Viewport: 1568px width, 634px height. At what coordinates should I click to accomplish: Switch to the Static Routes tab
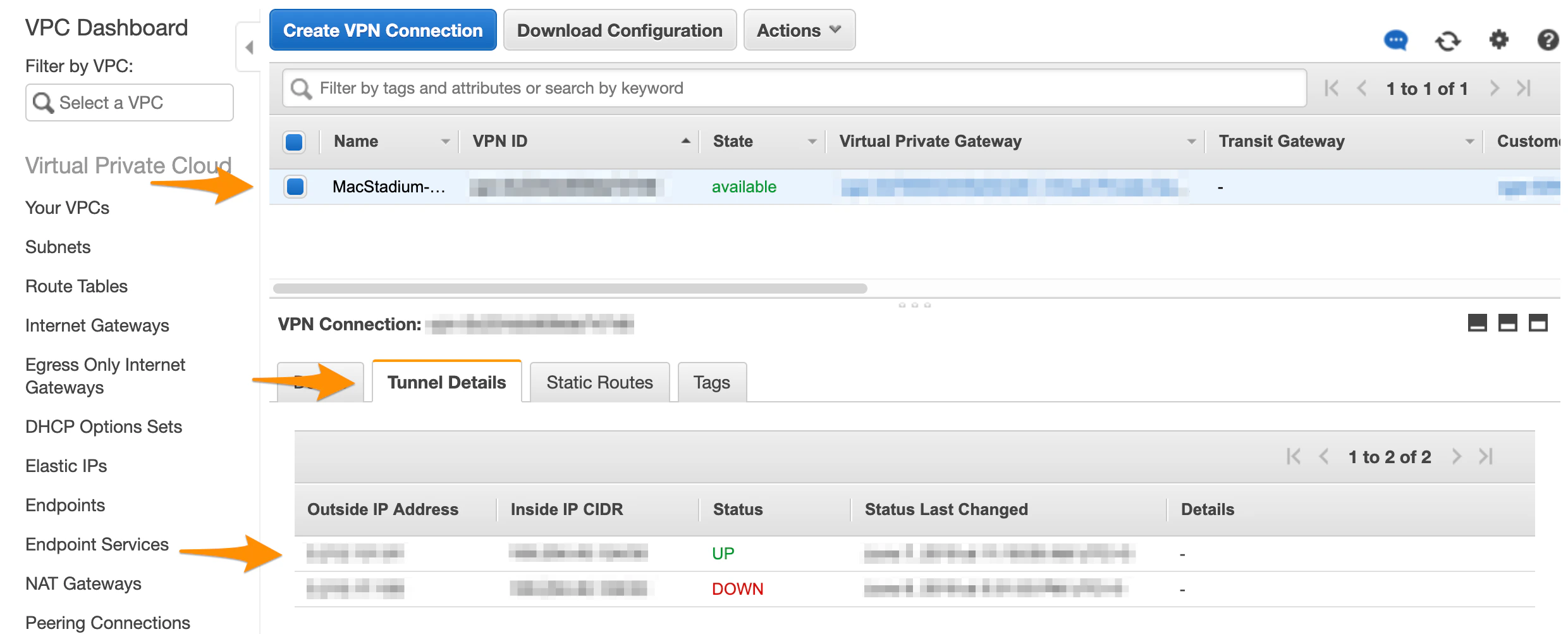[x=599, y=382]
